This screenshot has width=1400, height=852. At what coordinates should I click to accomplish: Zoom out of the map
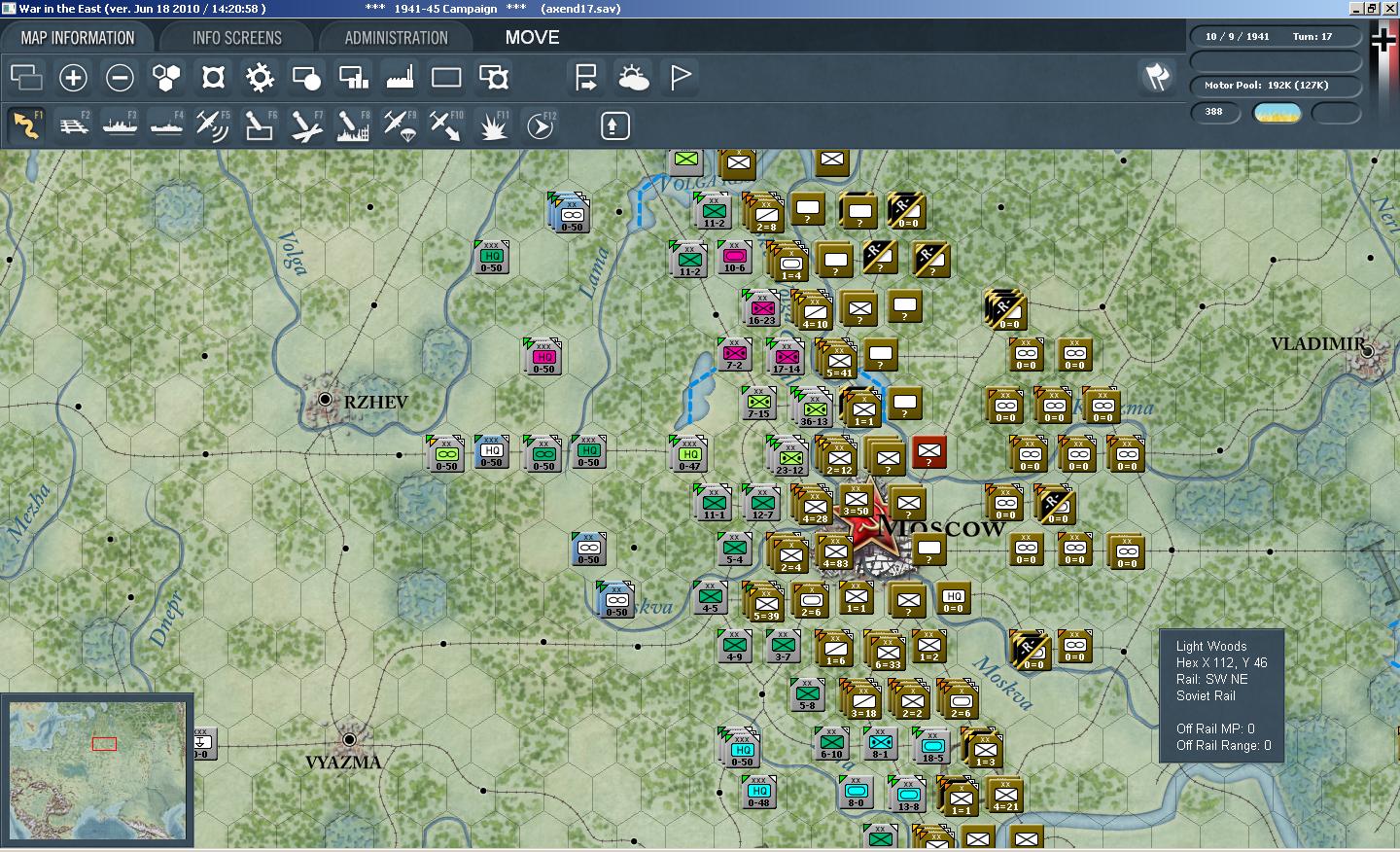click(x=120, y=78)
